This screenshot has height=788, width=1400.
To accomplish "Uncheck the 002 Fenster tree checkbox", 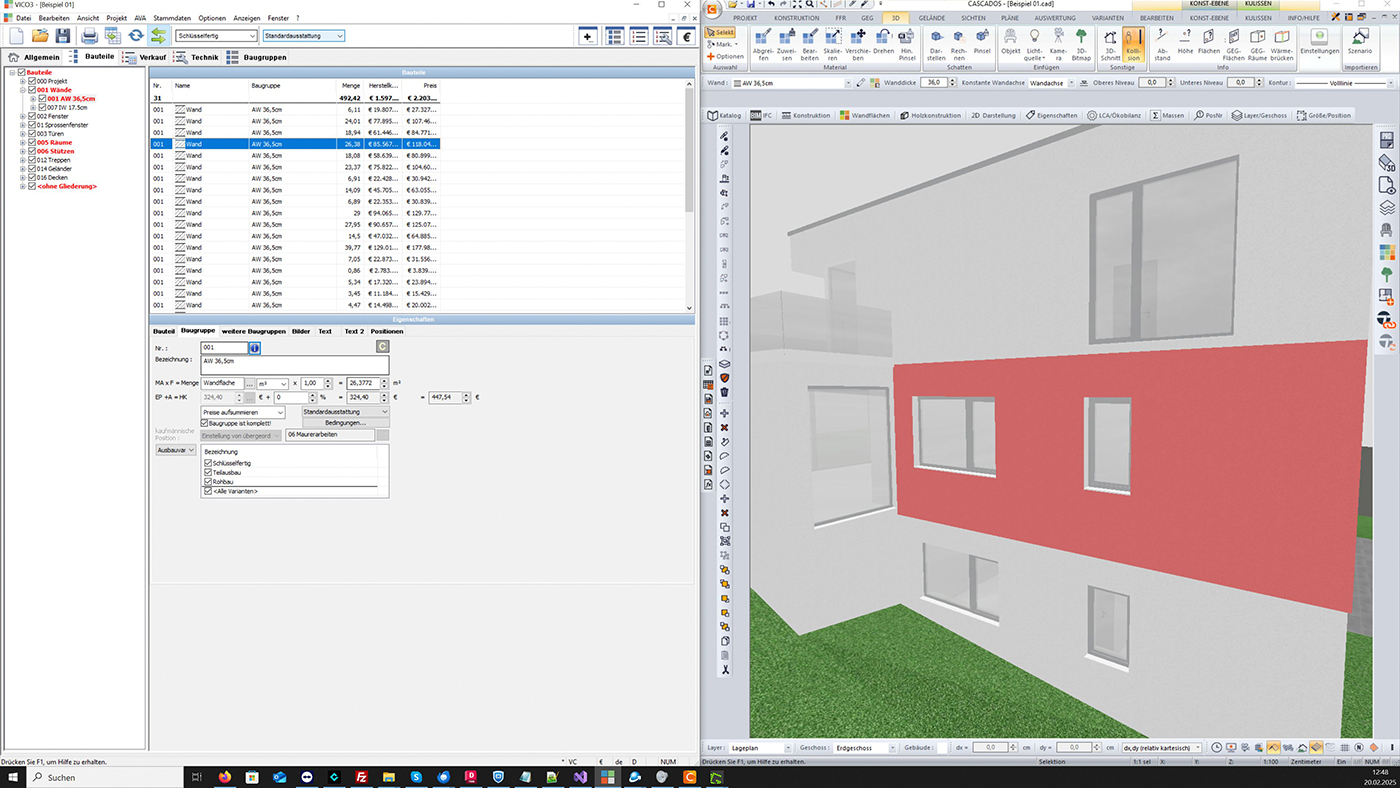I will point(32,116).
